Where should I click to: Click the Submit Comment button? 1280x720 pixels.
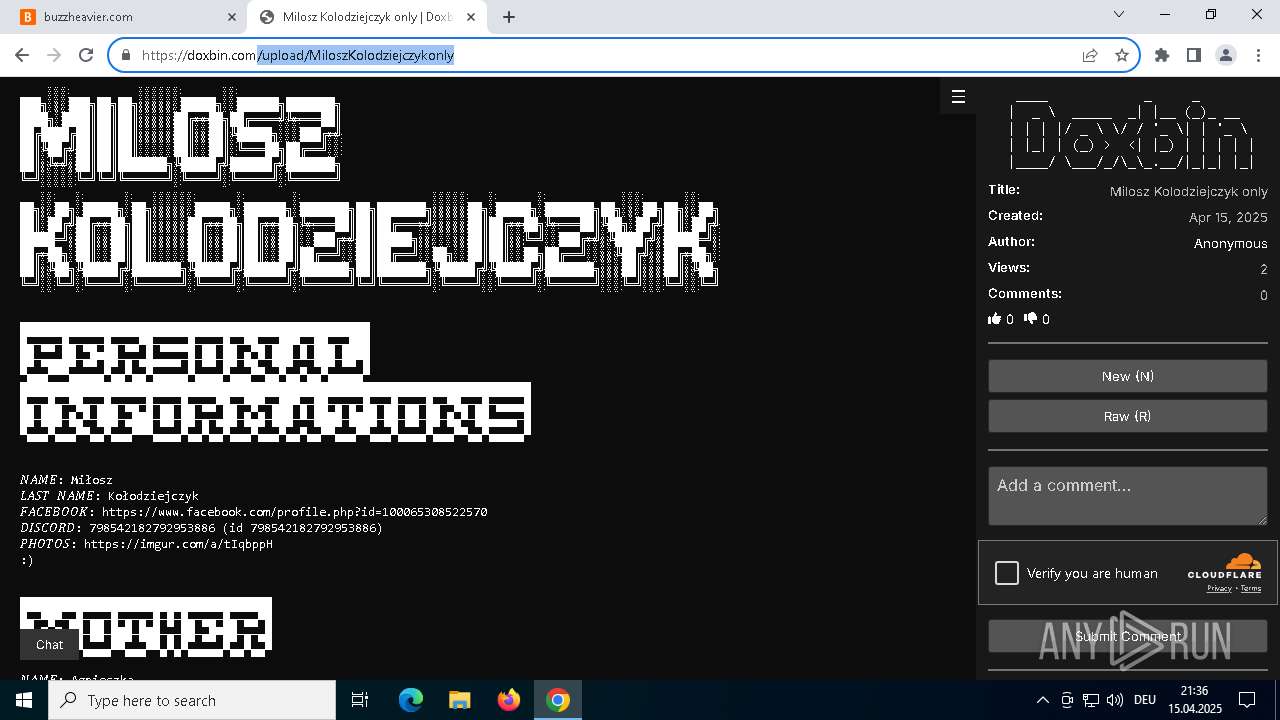[1128, 636]
